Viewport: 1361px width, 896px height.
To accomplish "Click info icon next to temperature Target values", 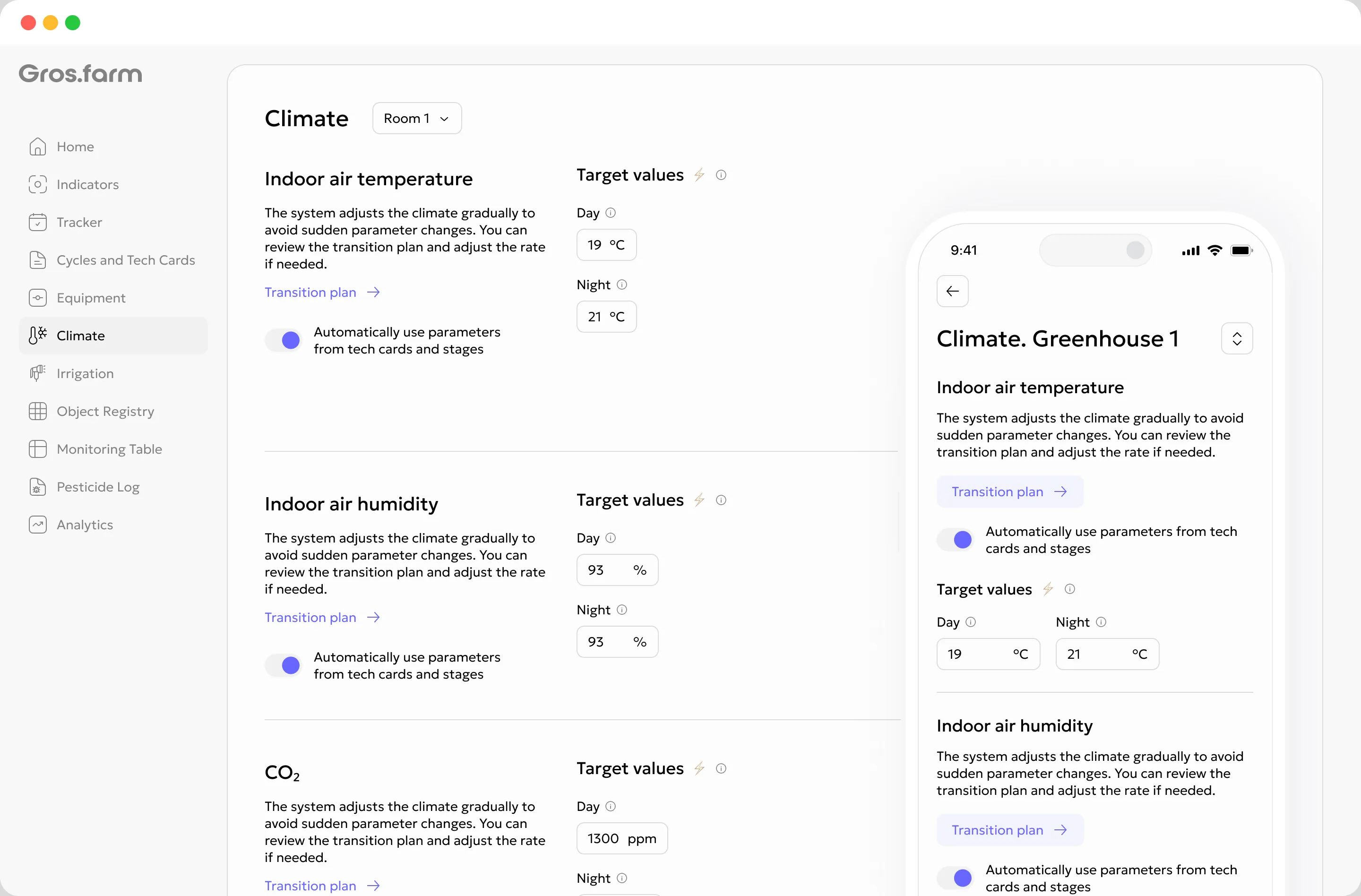I will click(721, 175).
